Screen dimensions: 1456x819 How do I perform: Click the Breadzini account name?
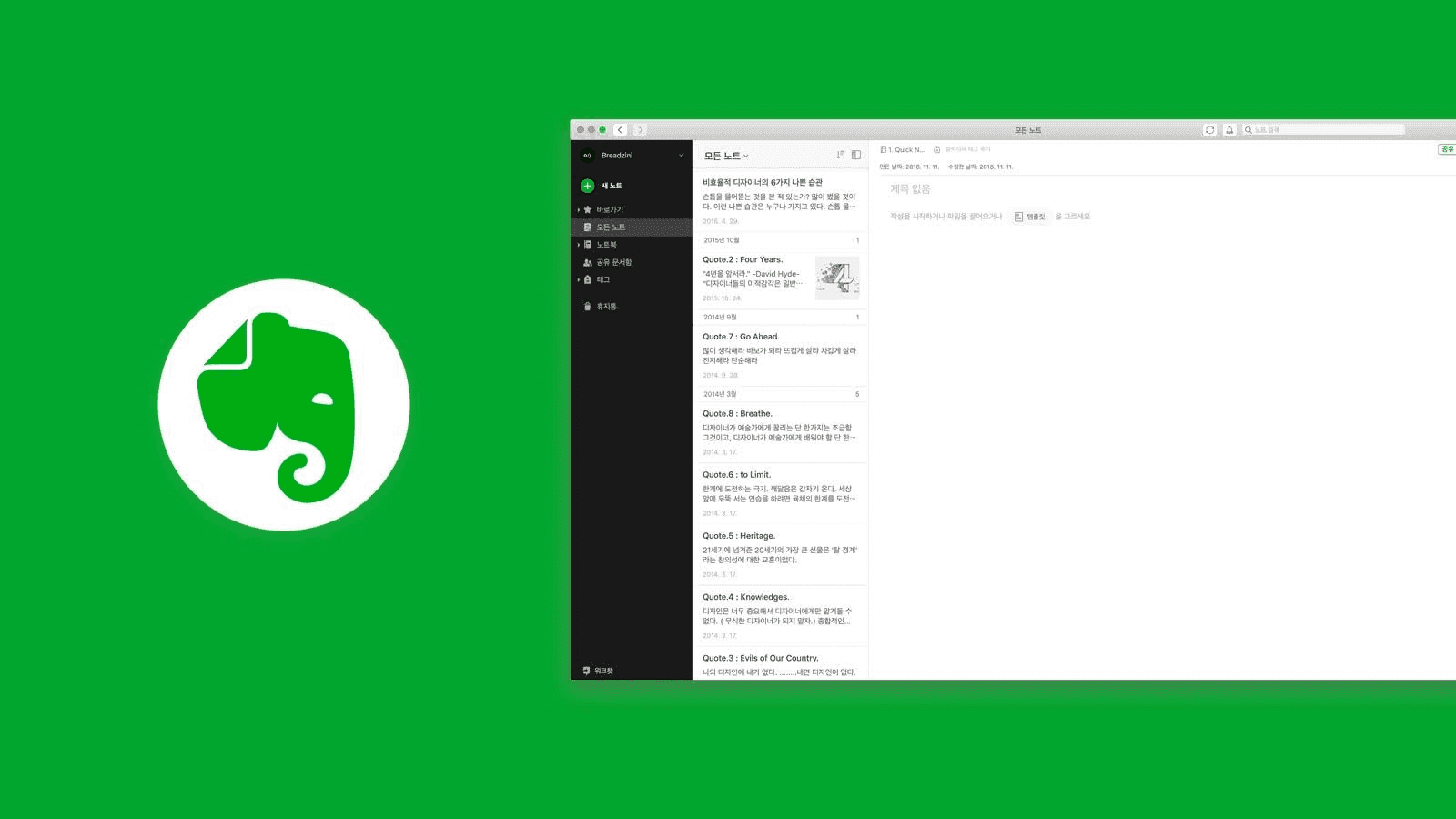pyautogui.click(x=617, y=156)
